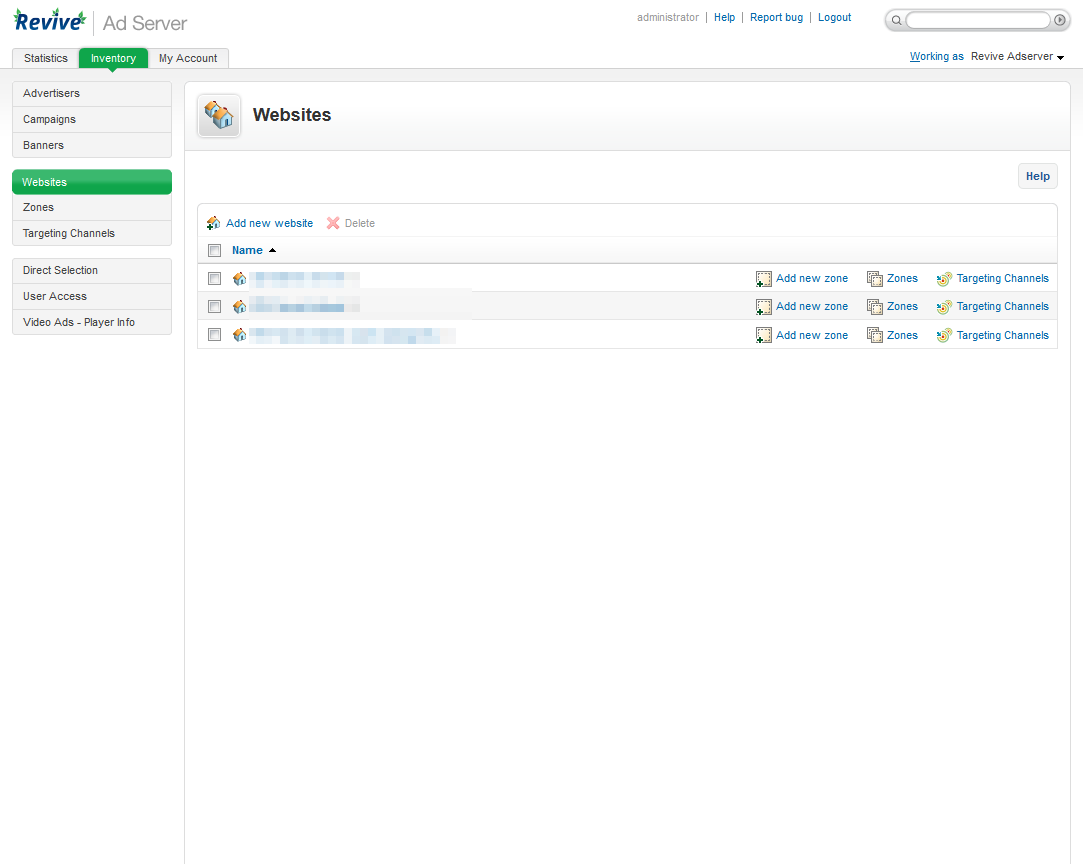Click the Websites page header icon
The width and height of the screenshot is (1083, 864).
[x=218, y=115]
